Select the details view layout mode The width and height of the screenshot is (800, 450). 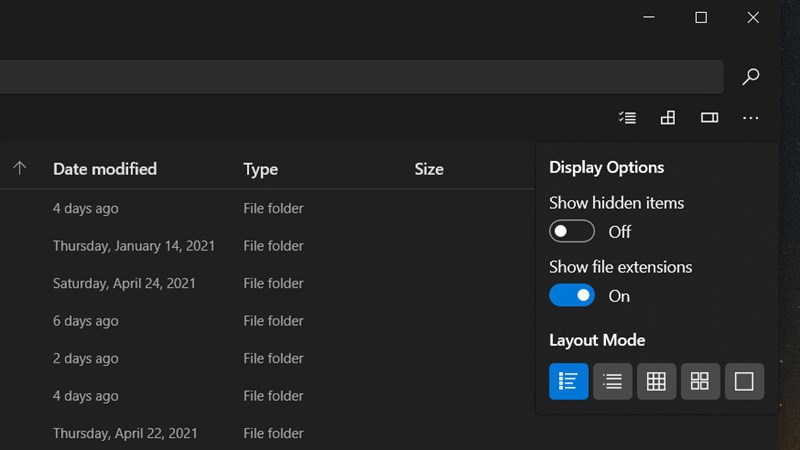tap(568, 381)
